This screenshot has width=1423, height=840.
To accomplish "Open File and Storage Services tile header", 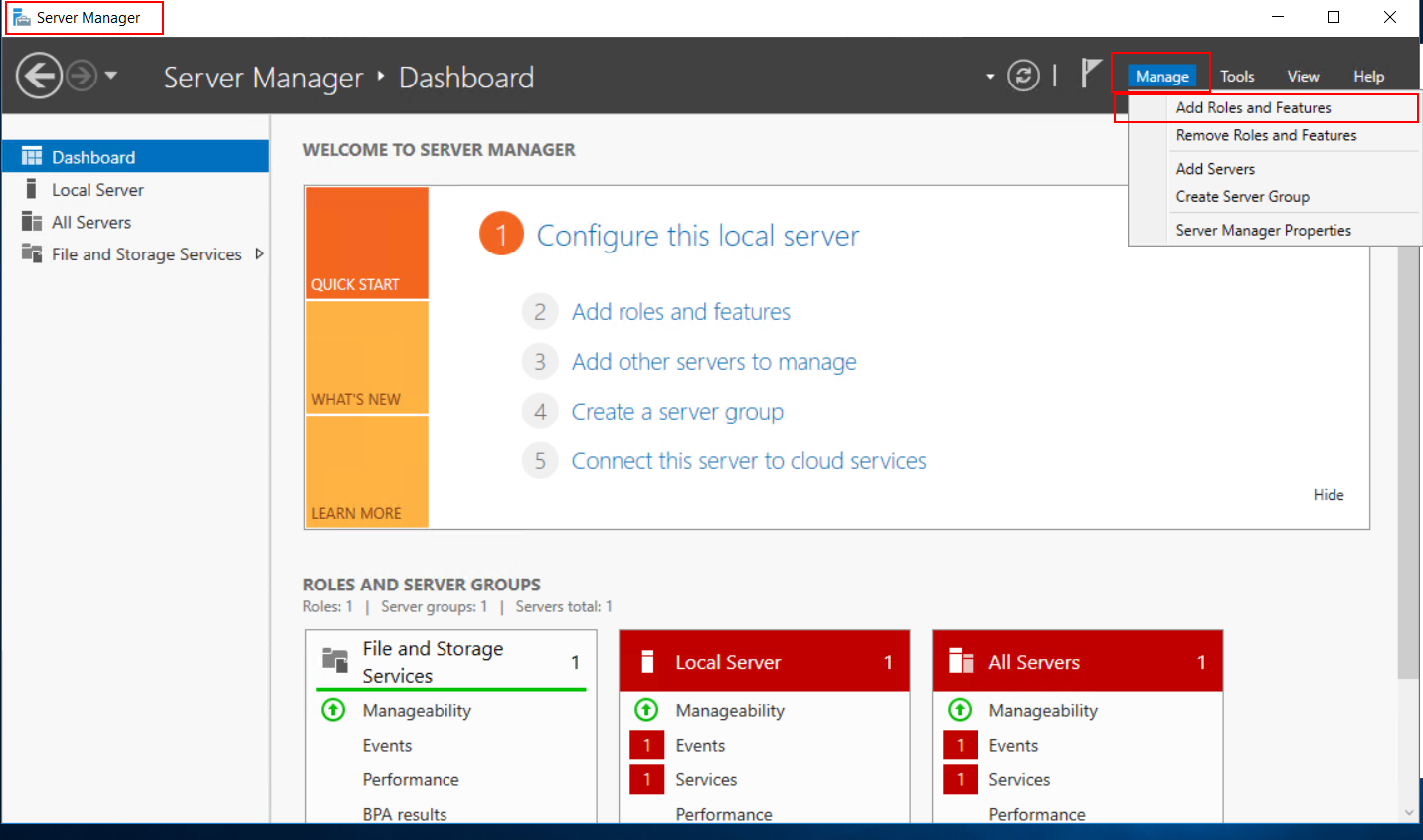I will point(451,661).
